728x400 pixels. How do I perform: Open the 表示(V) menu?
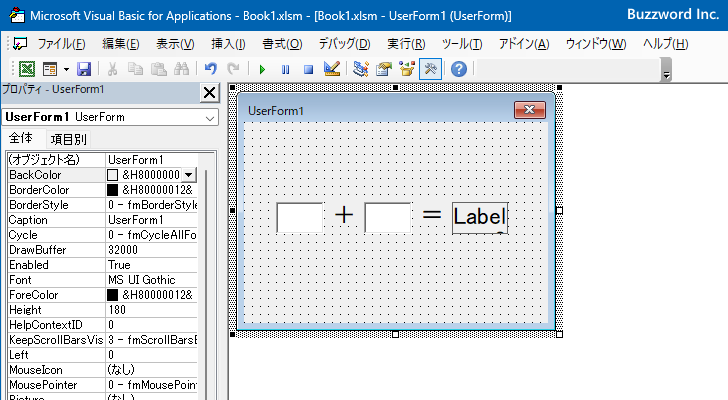point(175,44)
